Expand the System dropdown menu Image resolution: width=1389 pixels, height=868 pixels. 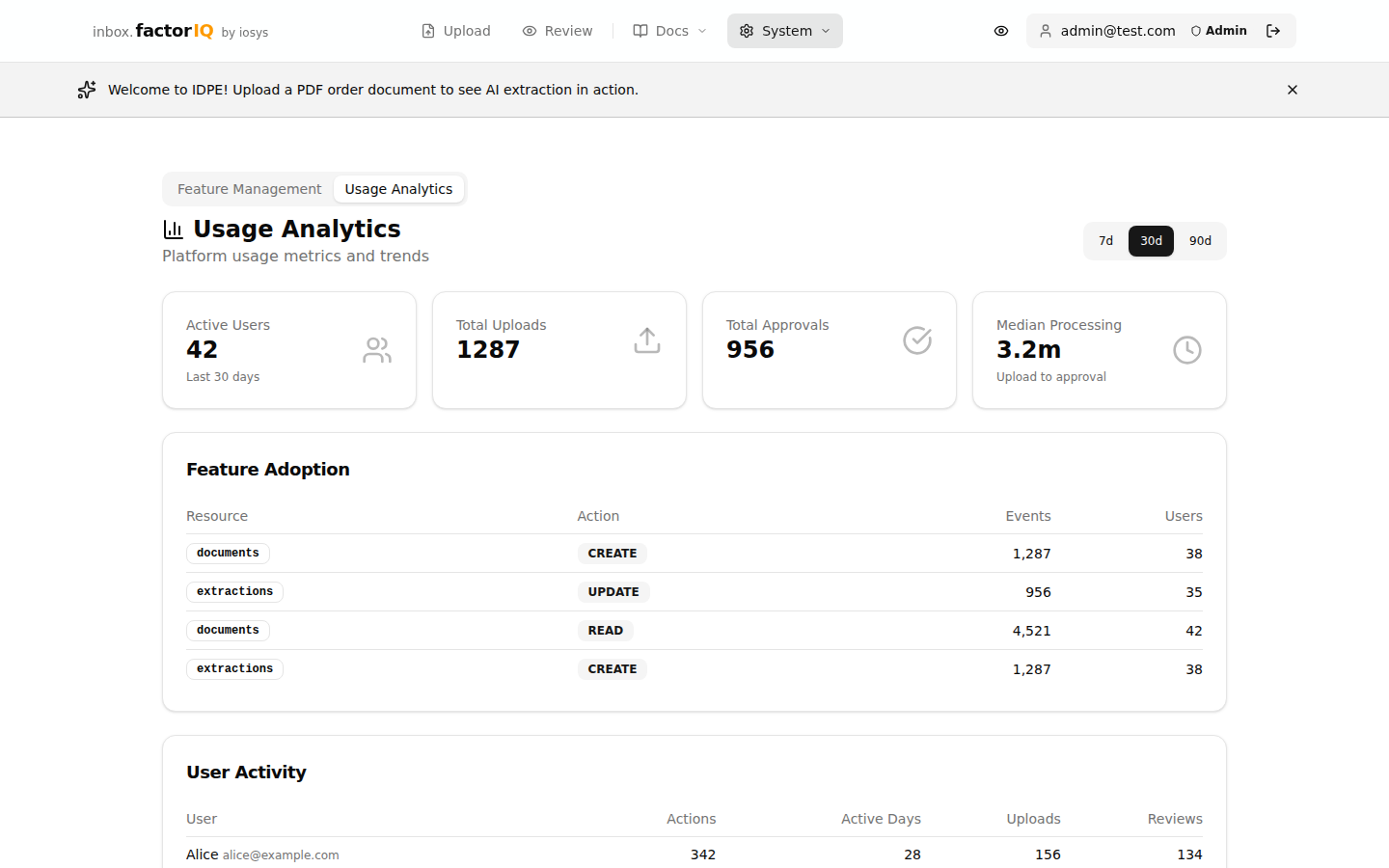point(785,31)
